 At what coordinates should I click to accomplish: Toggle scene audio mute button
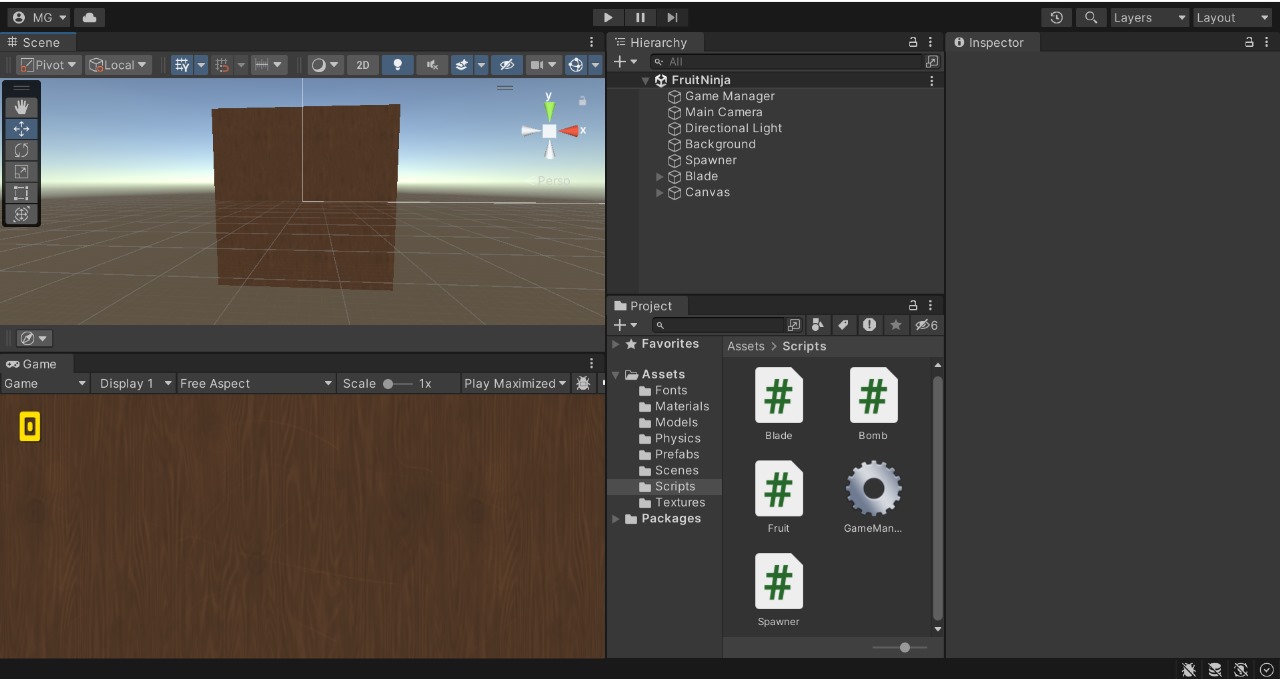coord(432,65)
